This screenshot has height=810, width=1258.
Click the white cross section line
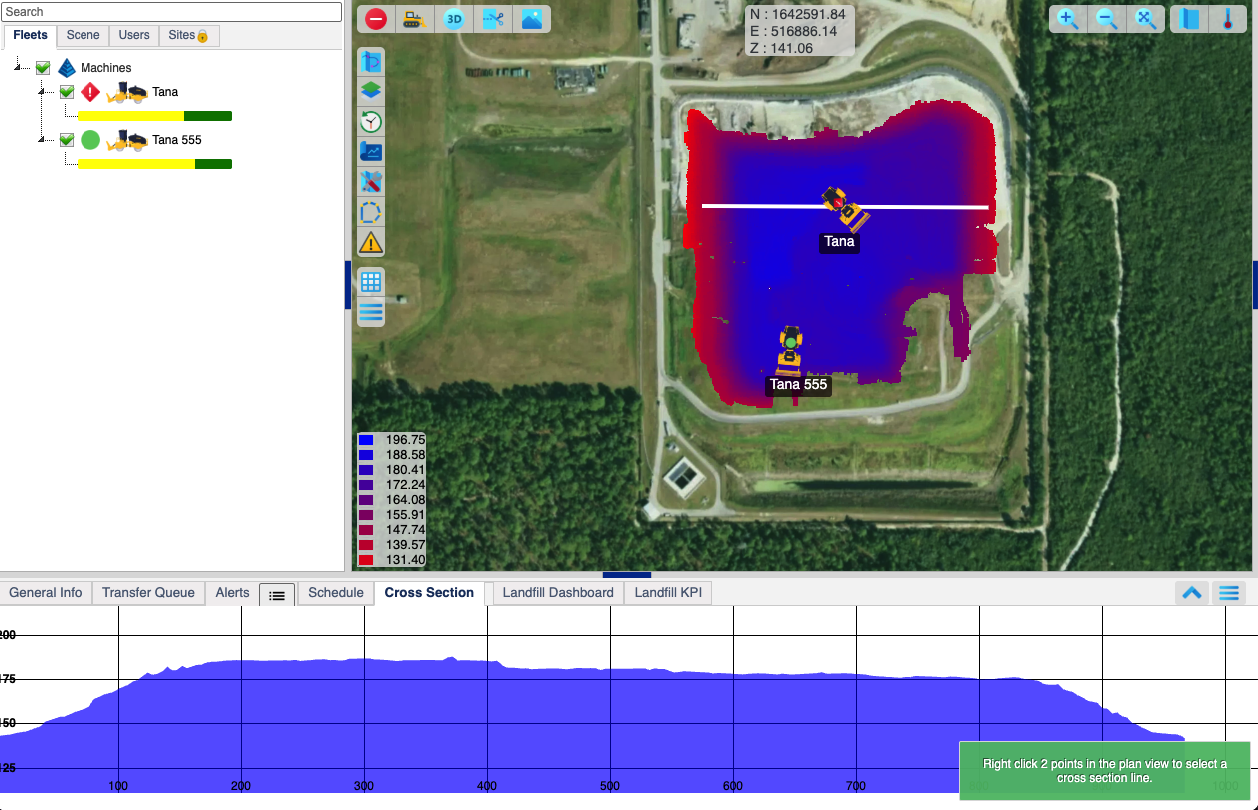(845, 207)
